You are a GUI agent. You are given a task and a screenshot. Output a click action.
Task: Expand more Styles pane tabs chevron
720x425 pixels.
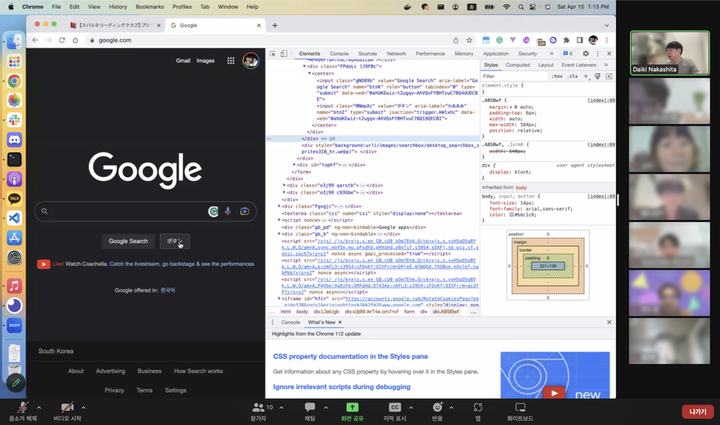(x=606, y=65)
